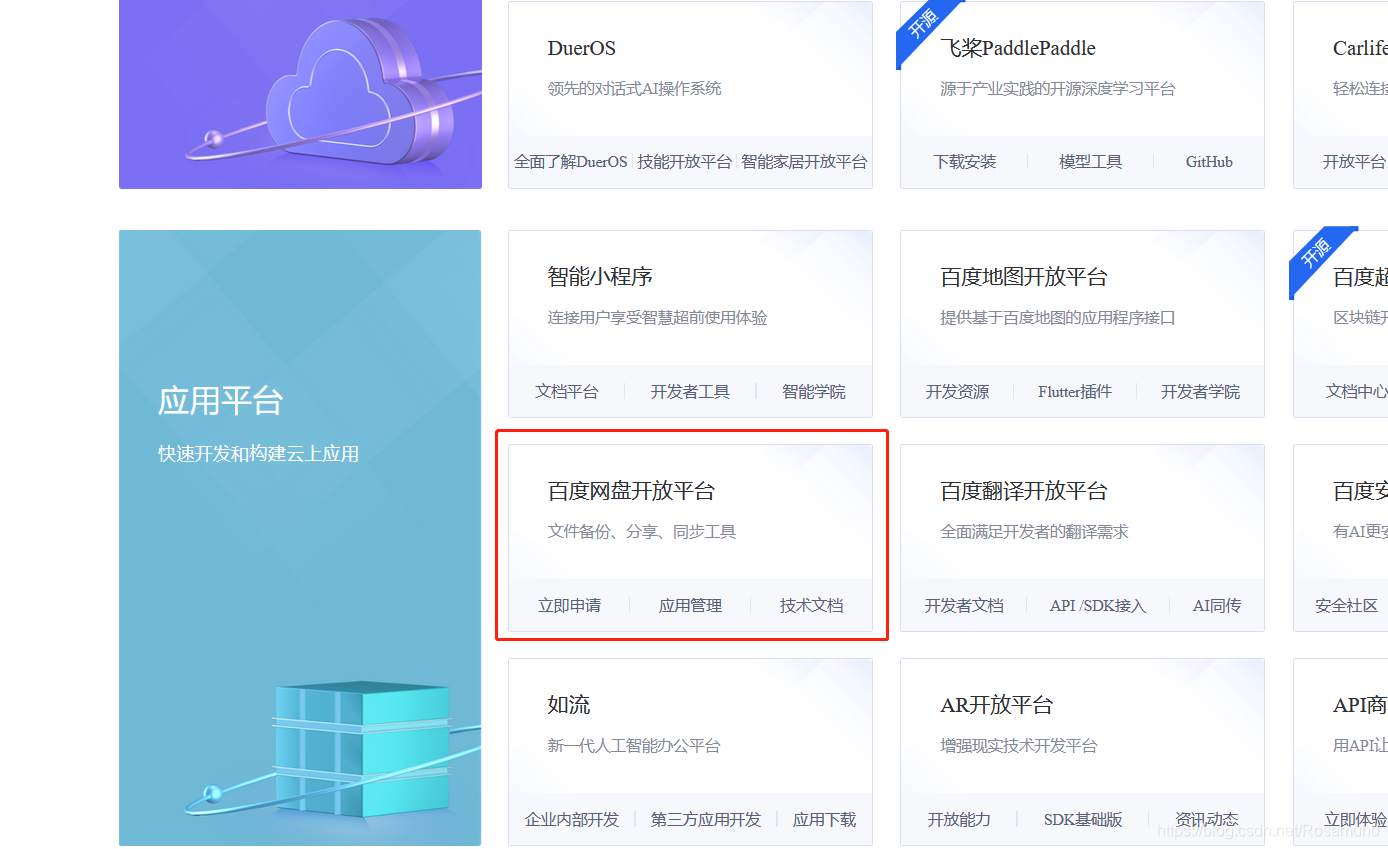The height and width of the screenshot is (849, 1388).
Task: Open 应用下载 under 如流
Action: click(x=825, y=820)
